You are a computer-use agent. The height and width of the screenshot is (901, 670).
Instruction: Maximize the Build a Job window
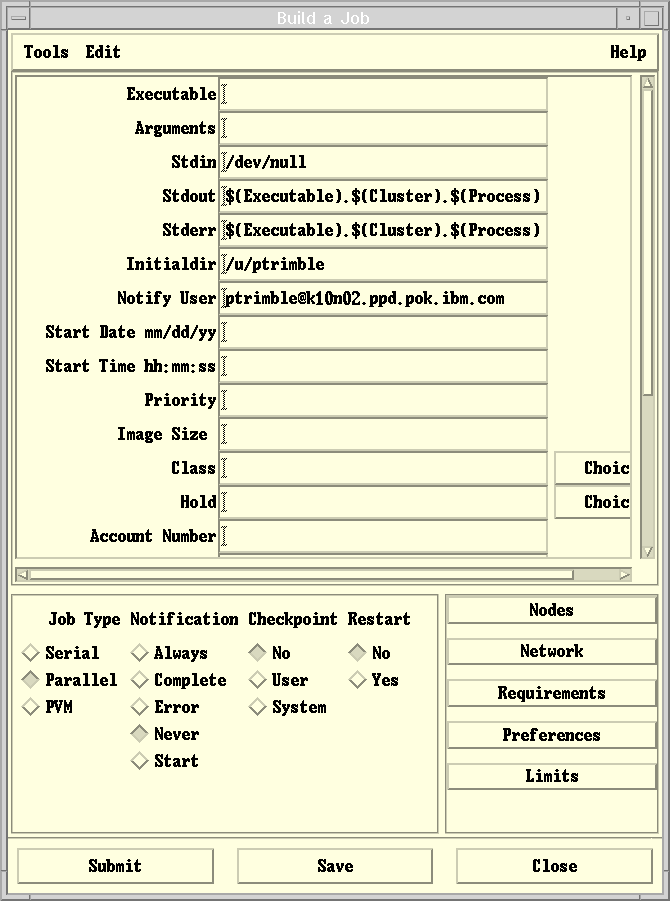coord(651,18)
